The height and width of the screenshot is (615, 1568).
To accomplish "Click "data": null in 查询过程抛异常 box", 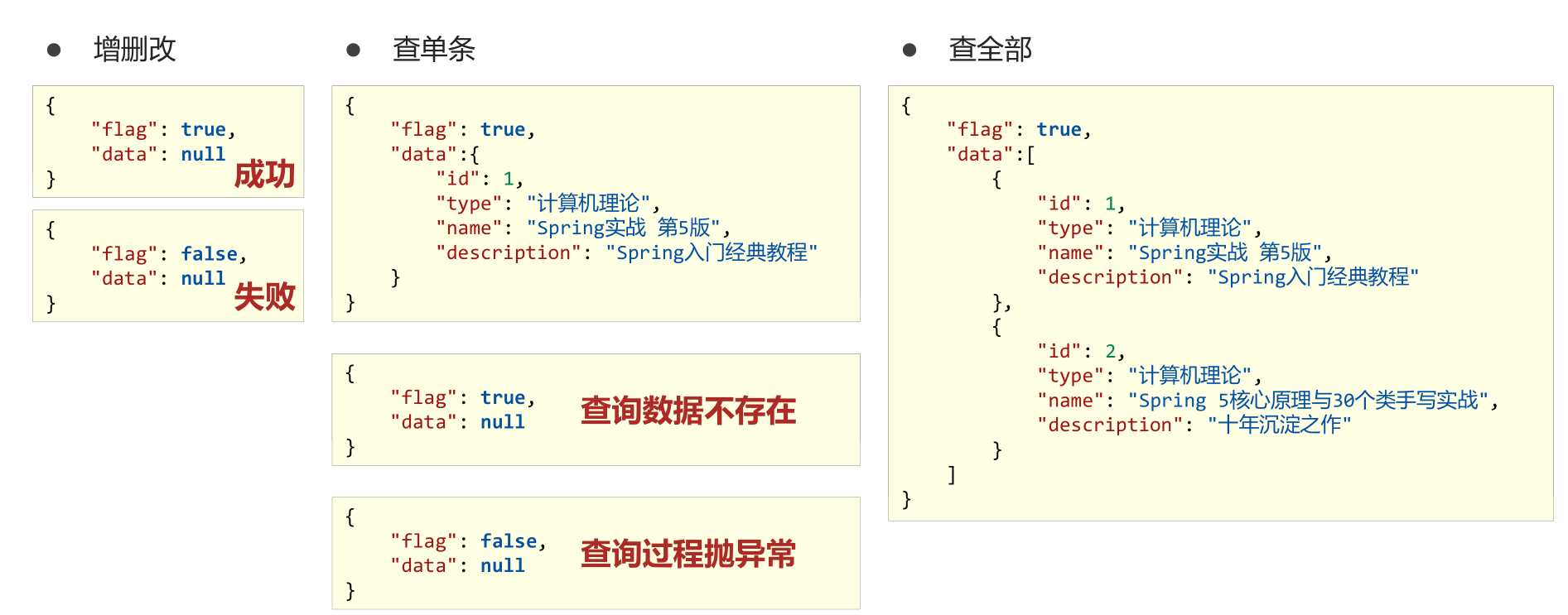I will pyautogui.click(x=458, y=566).
